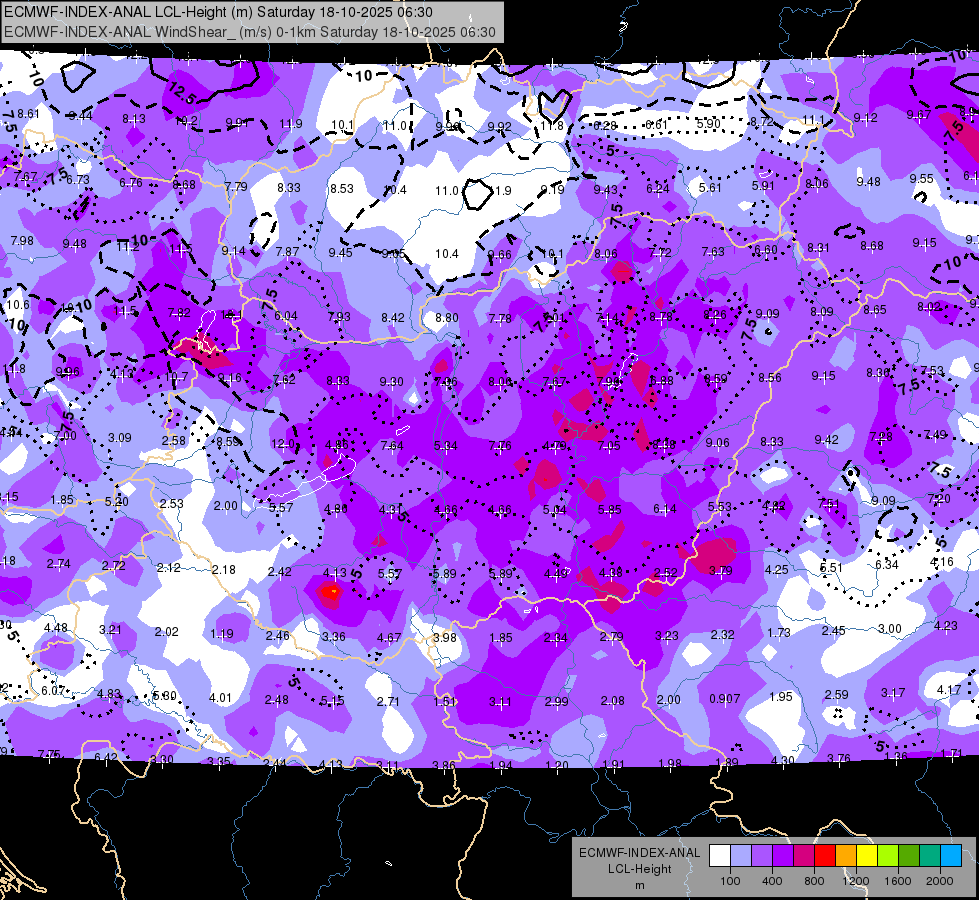Click the legend label 1600
Viewport: 979px width, 900px height.
pos(897,881)
